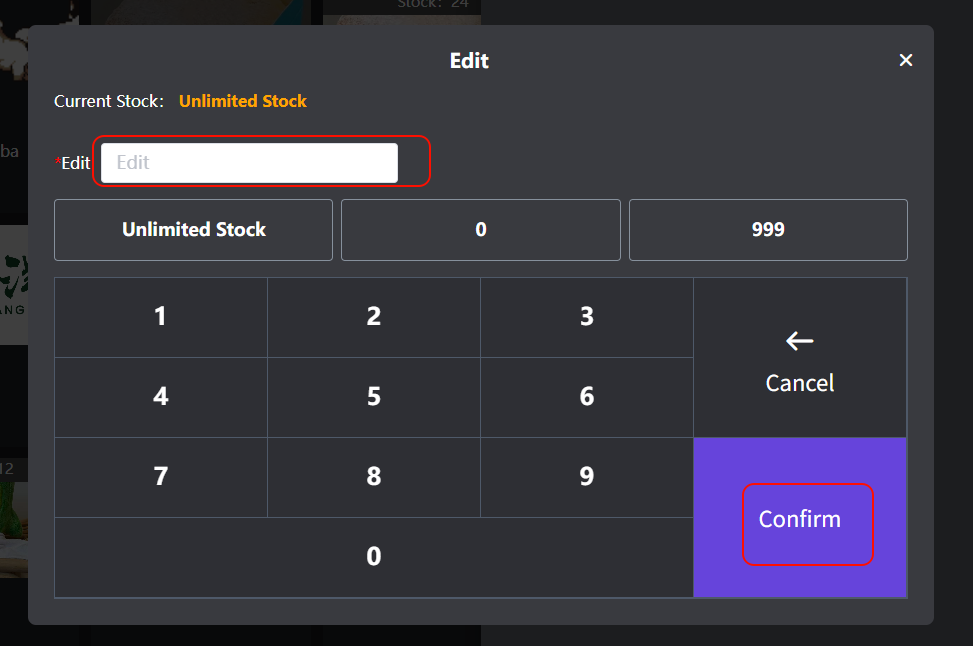Tap number 9 on keypad
Image resolution: width=973 pixels, height=646 pixels.
click(x=587, y=477)
